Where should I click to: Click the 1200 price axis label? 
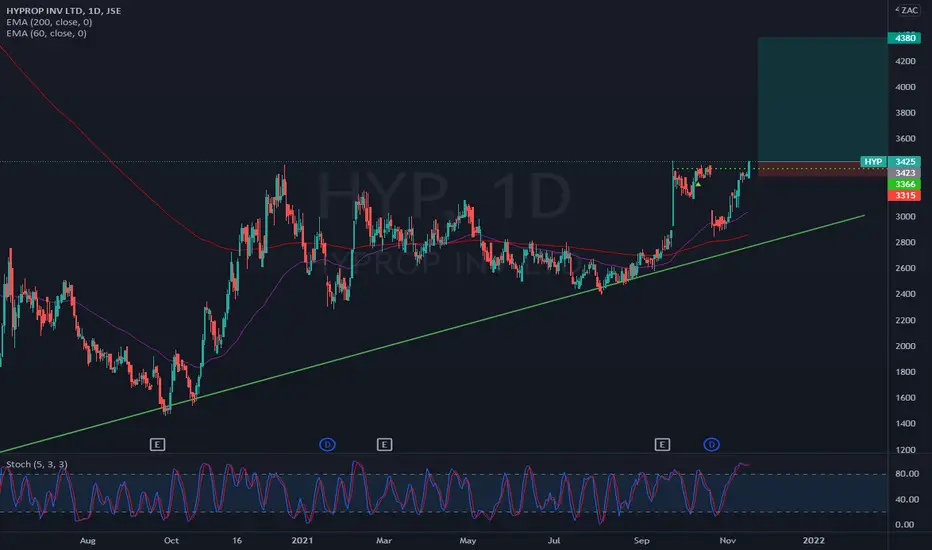(x=905, y=450)
